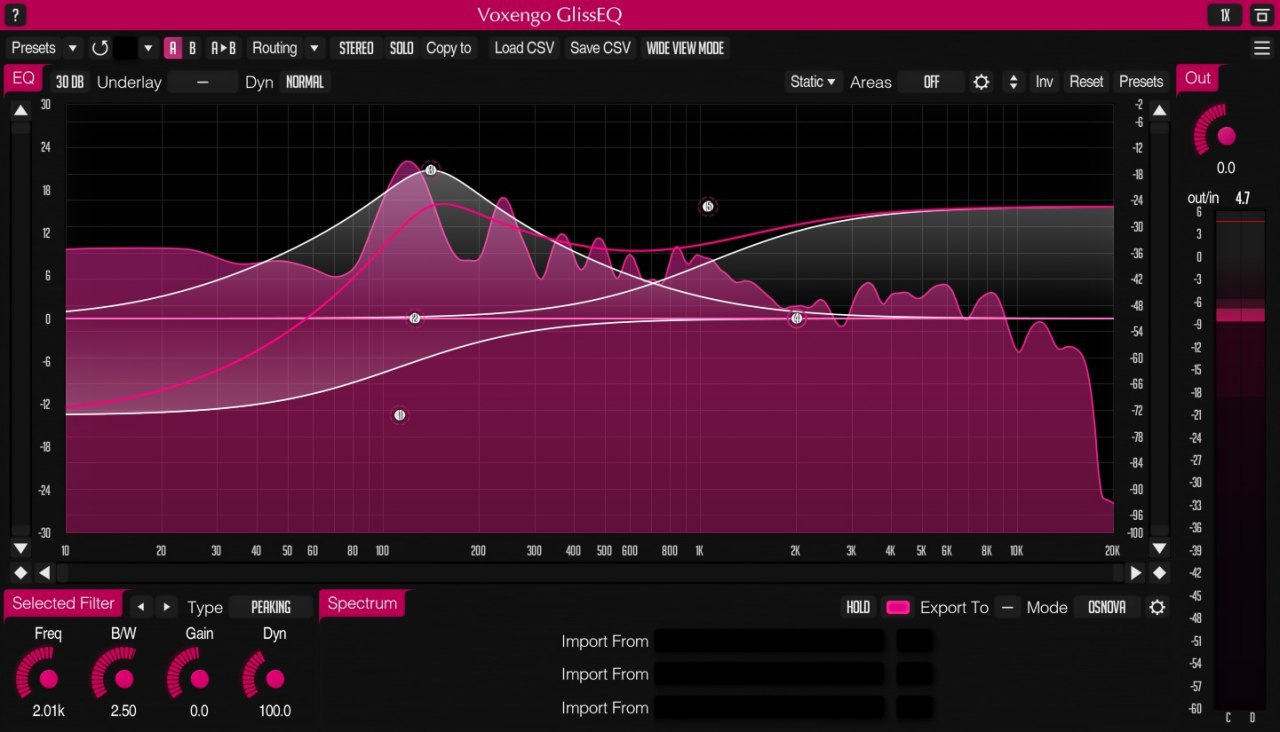Select the Spectrum tab

pos(362,603)
